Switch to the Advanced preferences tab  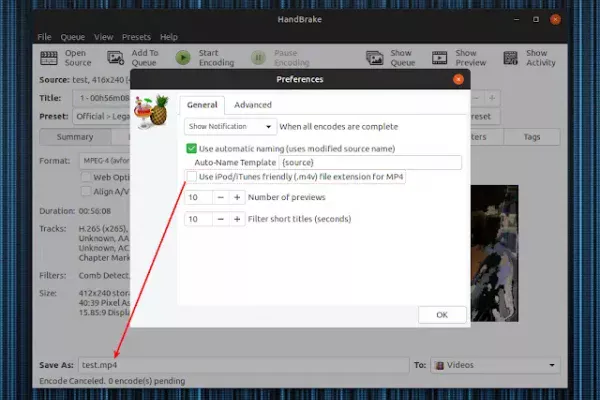click(253, 105)
